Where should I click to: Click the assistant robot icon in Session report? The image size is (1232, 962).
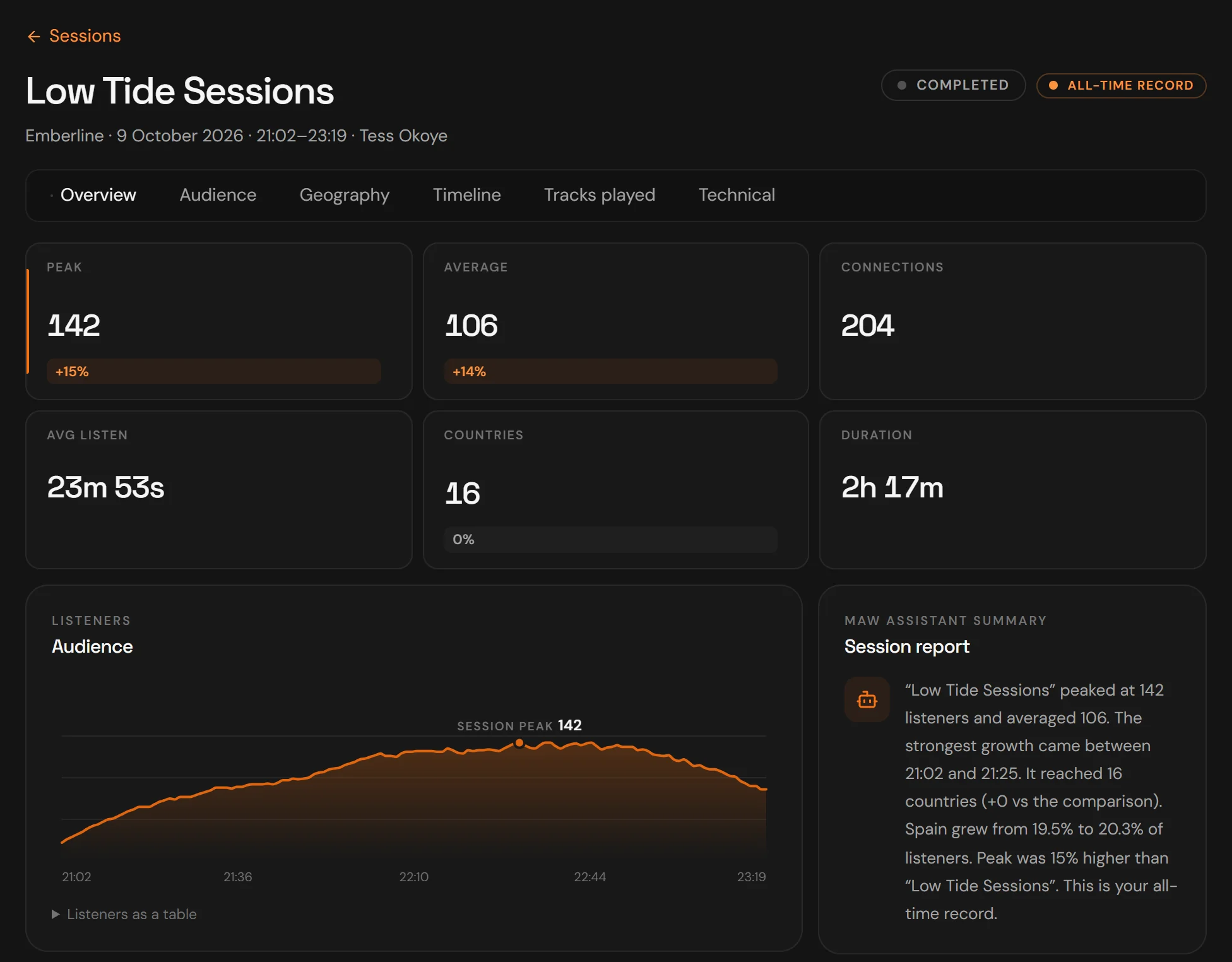(x=867, y=699)
